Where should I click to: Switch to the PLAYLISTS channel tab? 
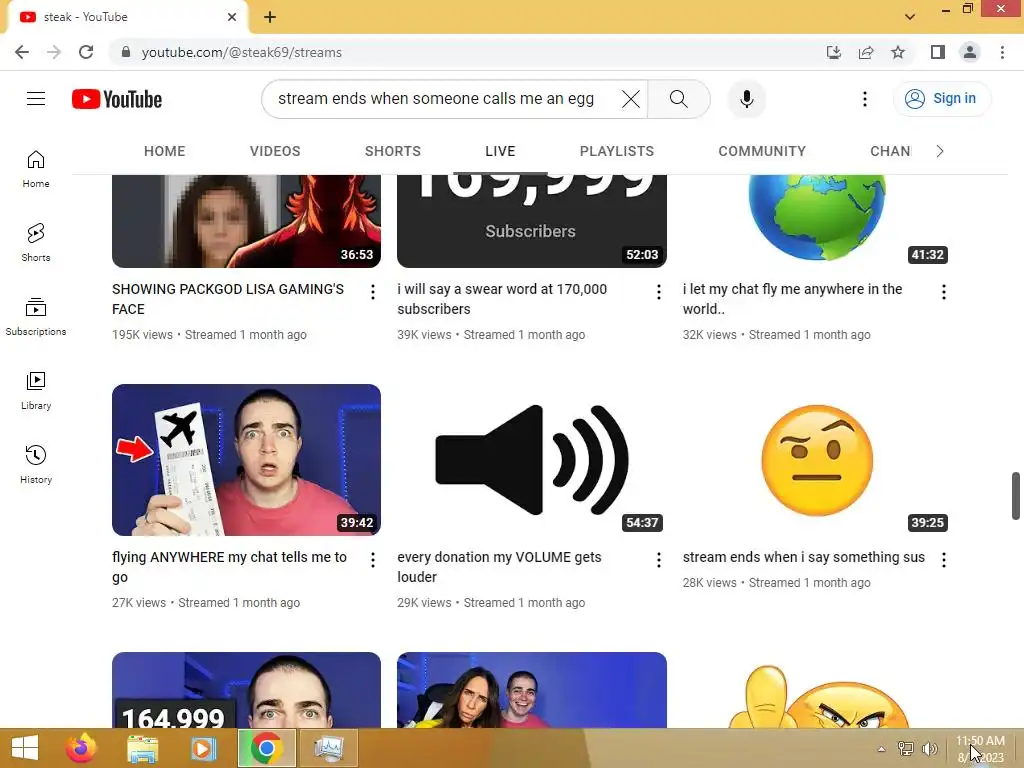click(x=616, y=152)
